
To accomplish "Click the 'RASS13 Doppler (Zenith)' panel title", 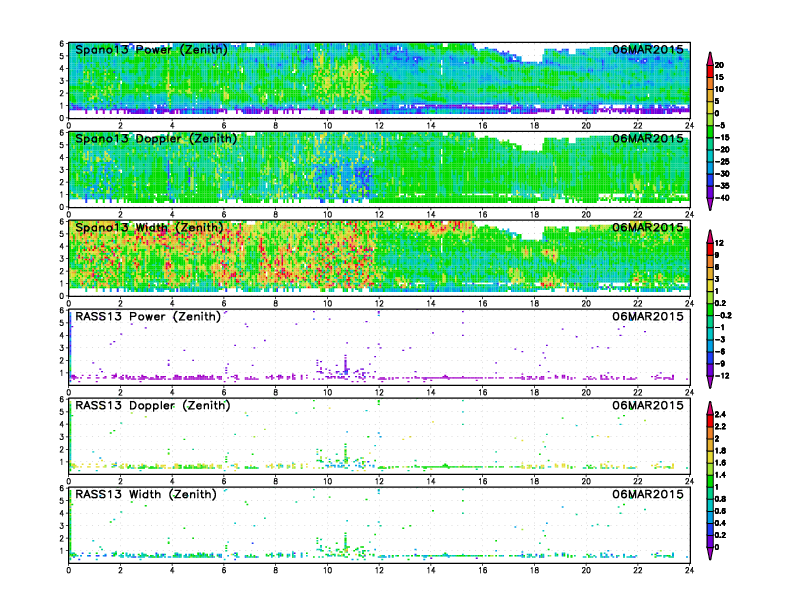I will [153, 405].
